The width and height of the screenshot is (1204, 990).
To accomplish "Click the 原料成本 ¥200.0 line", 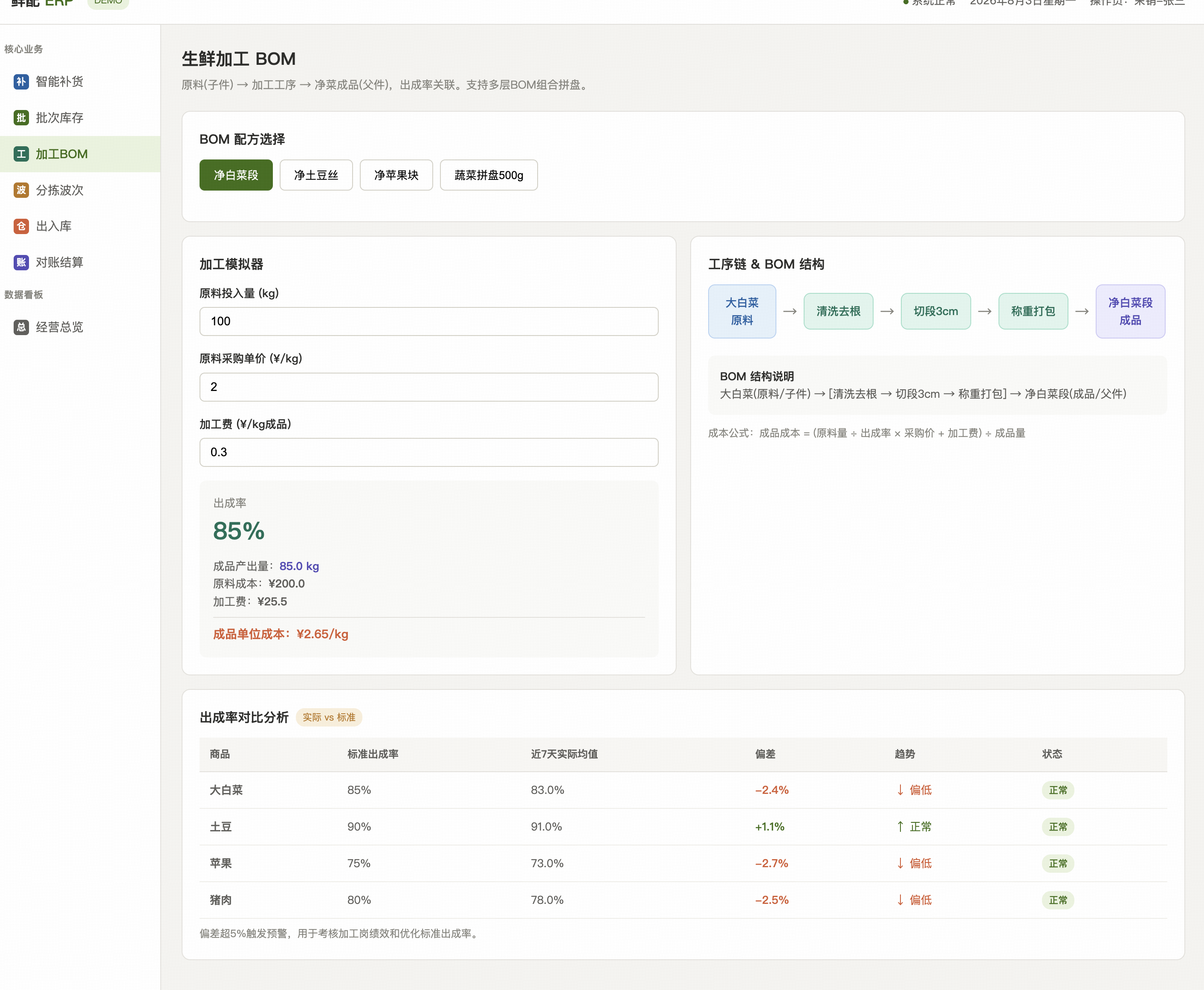I will click(x=259, y=584).
